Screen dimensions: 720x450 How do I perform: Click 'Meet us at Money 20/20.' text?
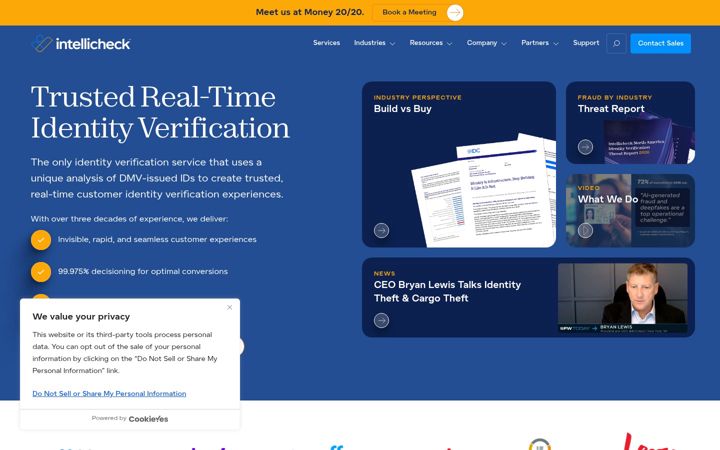coord(309,12)
